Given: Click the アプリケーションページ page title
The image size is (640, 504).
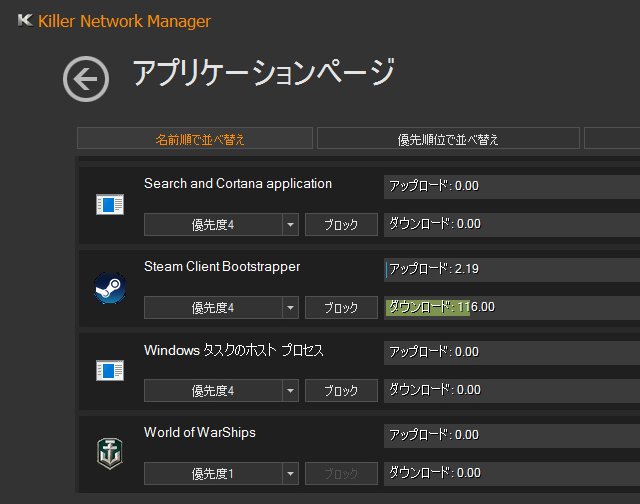Looking at the screenshot, I should pos(263,73).
